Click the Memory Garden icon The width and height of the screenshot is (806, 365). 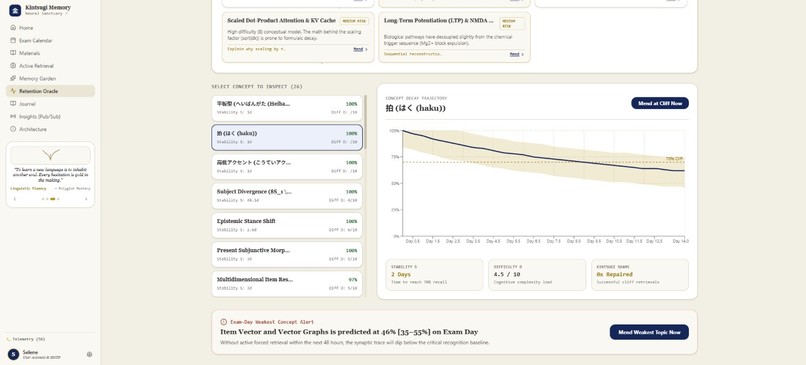(13, 78)
